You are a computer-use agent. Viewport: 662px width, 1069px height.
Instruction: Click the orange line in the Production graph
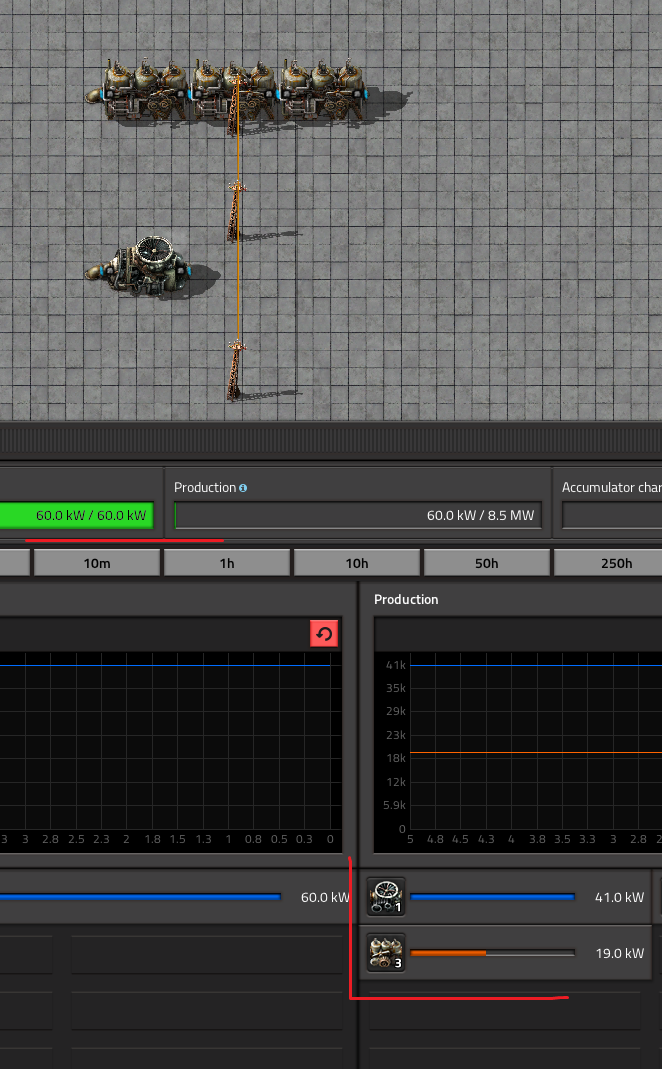click(x=536, y=753)
